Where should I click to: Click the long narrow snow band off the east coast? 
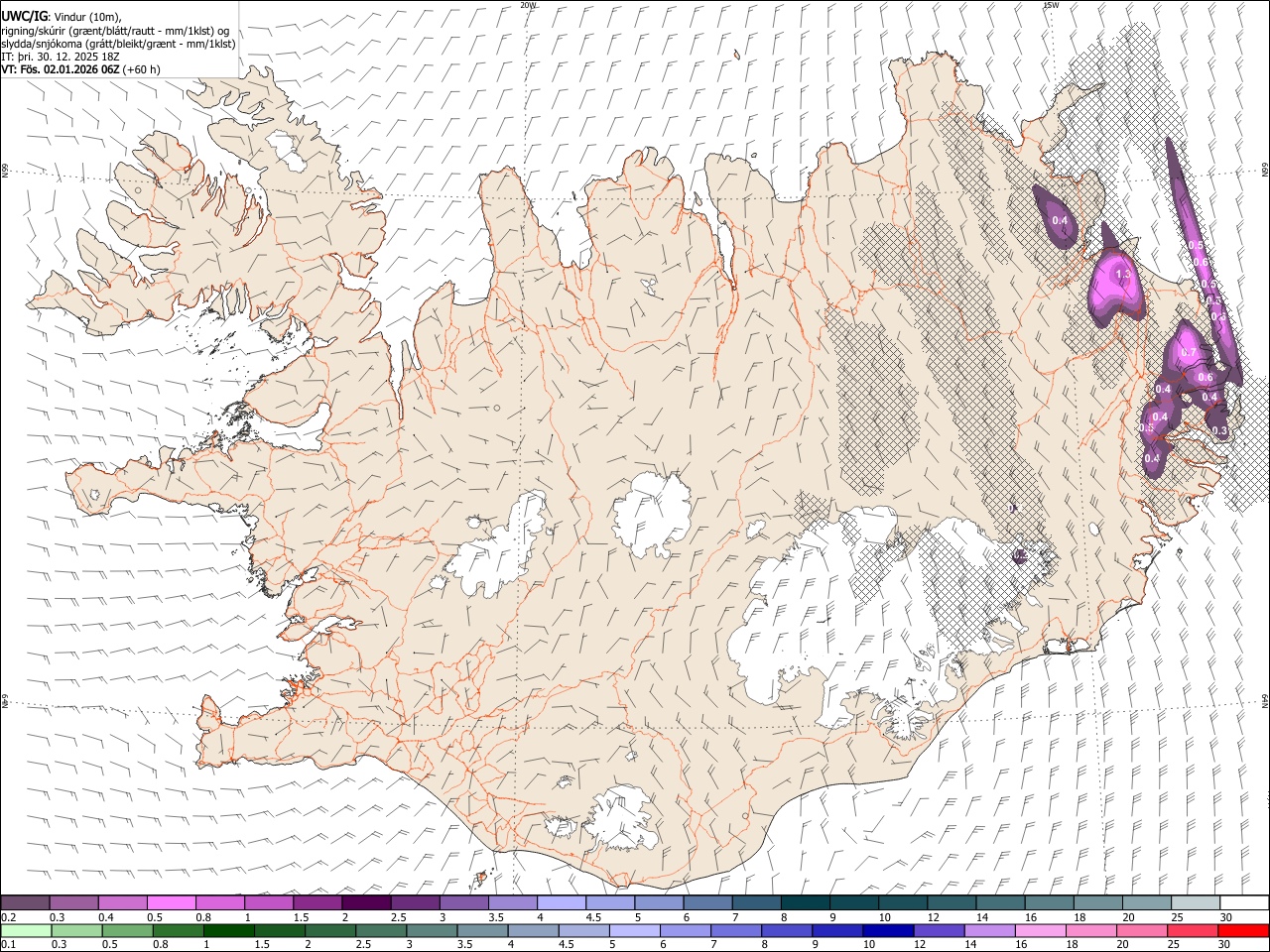[1204, 260]
